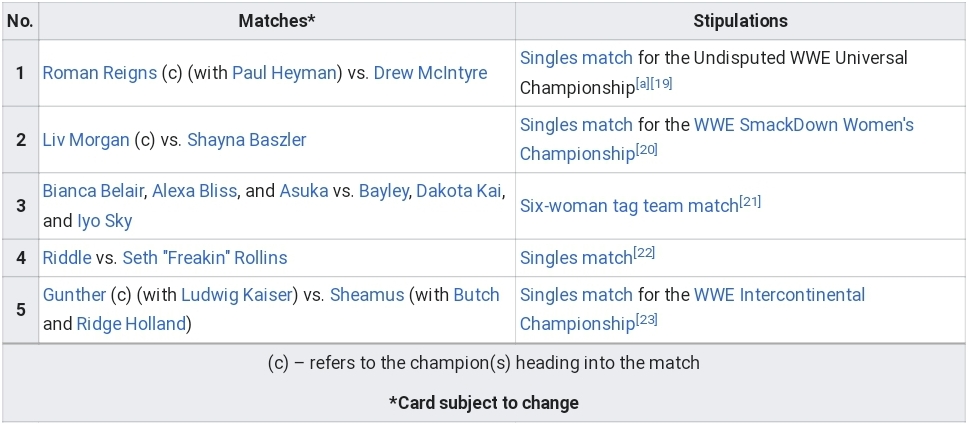Open the Riddle link

[x=66, y=258]
